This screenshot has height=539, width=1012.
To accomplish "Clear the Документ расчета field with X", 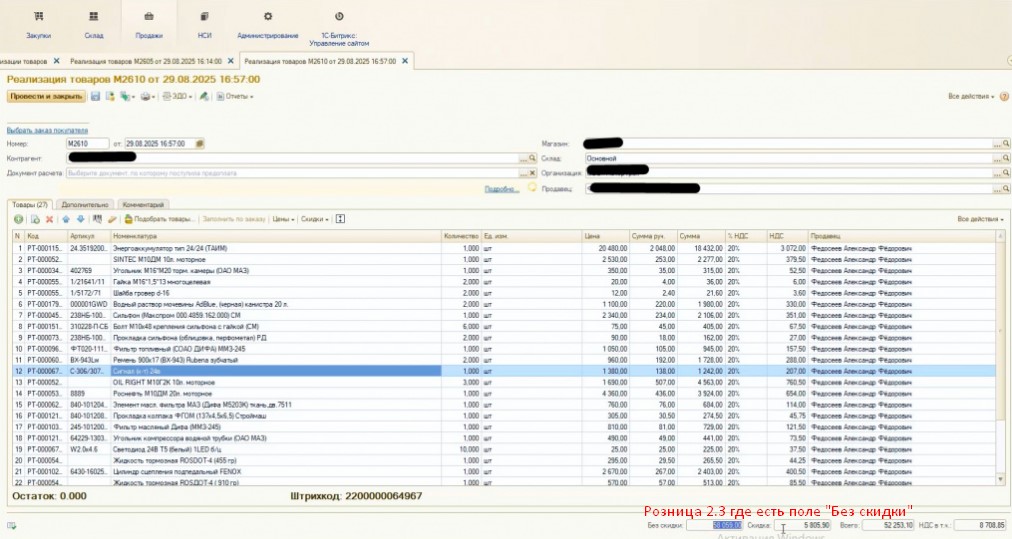I will (x=532, y=173).
